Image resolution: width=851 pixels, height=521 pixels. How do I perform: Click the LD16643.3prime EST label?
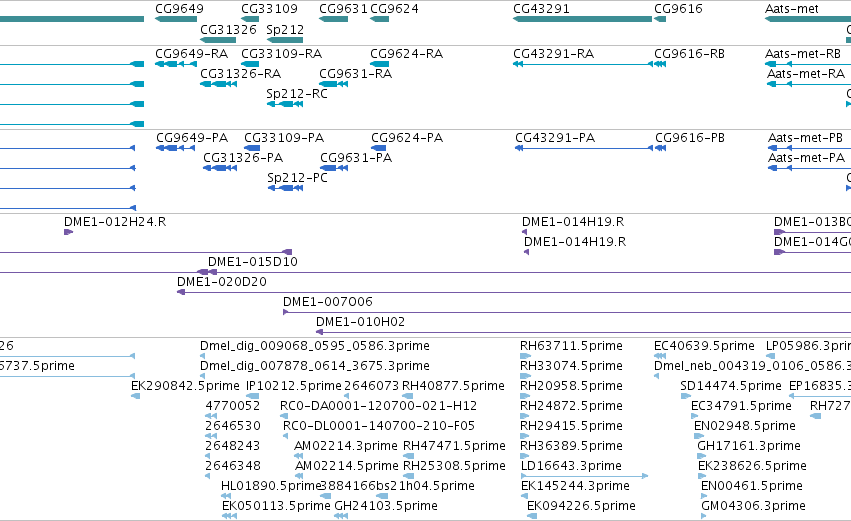(x=571, y=466)
